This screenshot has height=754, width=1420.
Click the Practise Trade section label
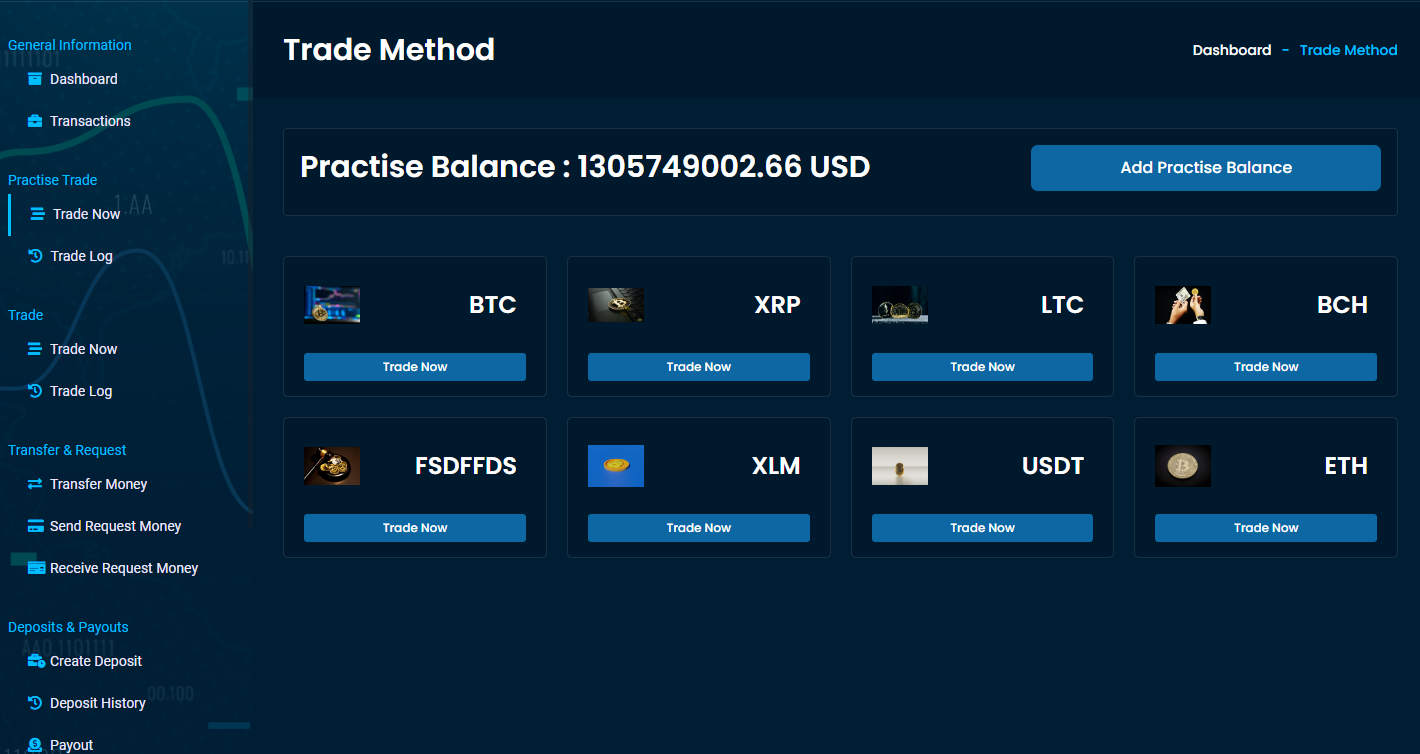(x=53, y=180)
